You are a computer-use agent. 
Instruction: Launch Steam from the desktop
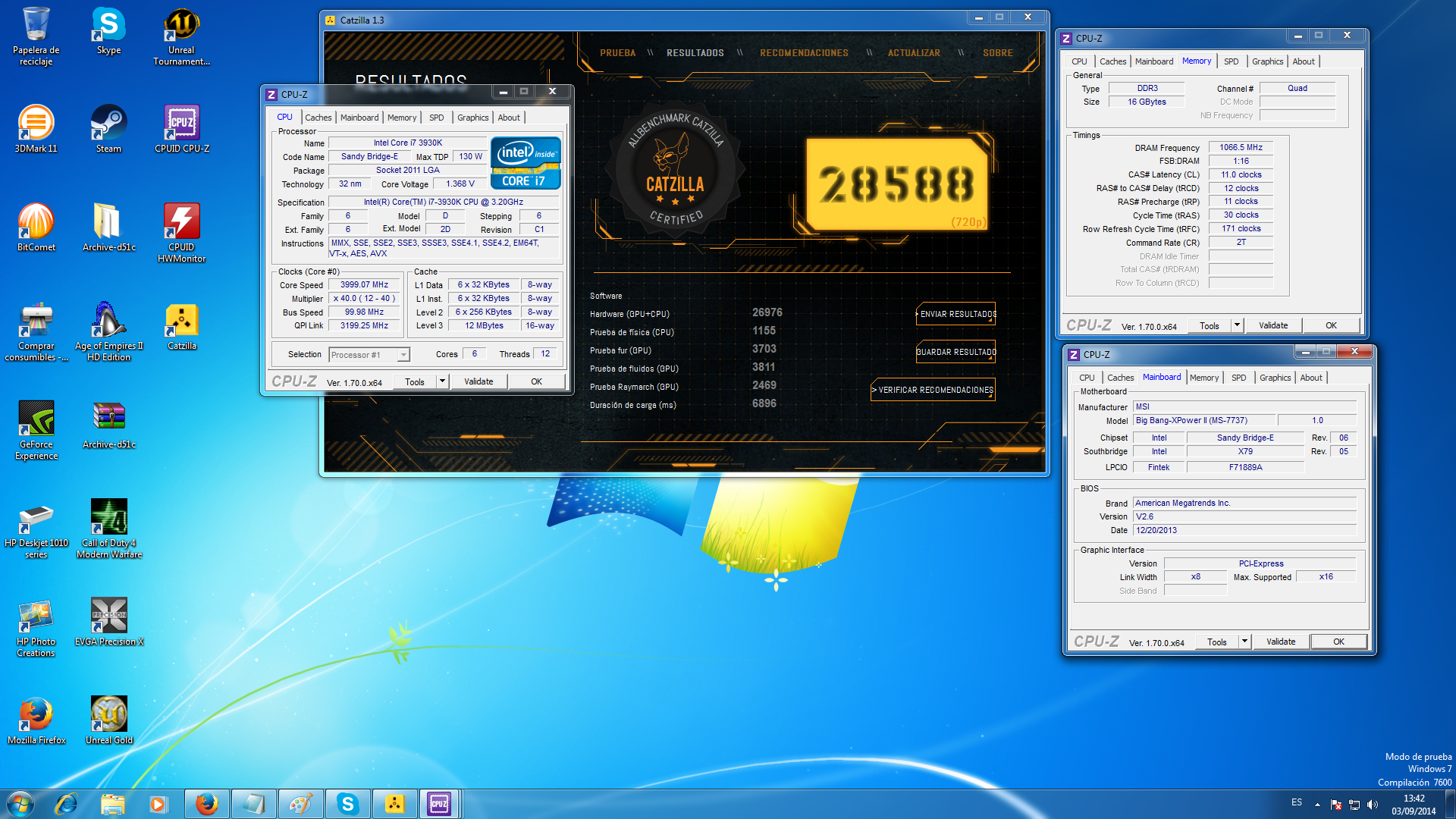108,130
